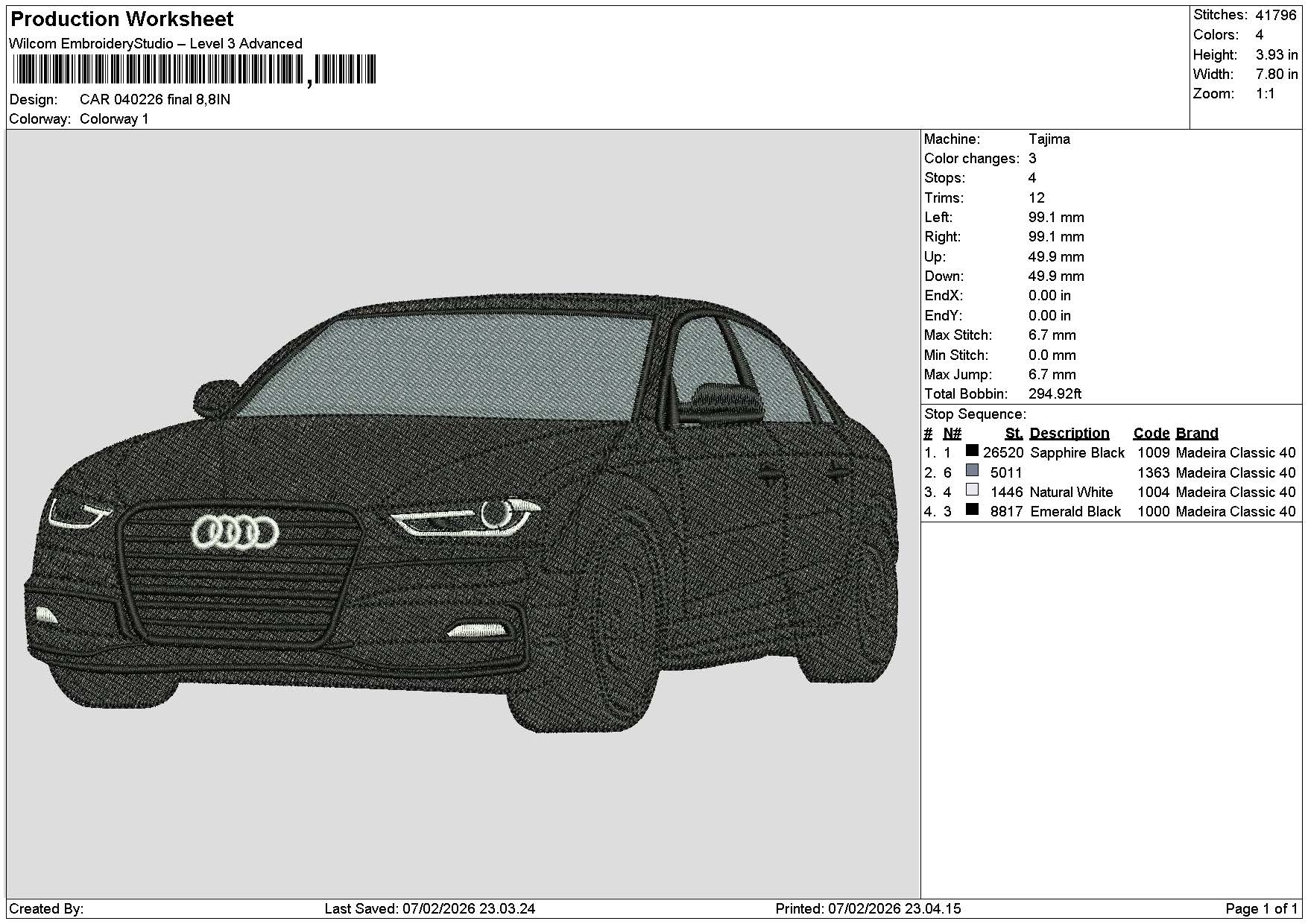Click the Colors: label in the header

pos(1216,35)
